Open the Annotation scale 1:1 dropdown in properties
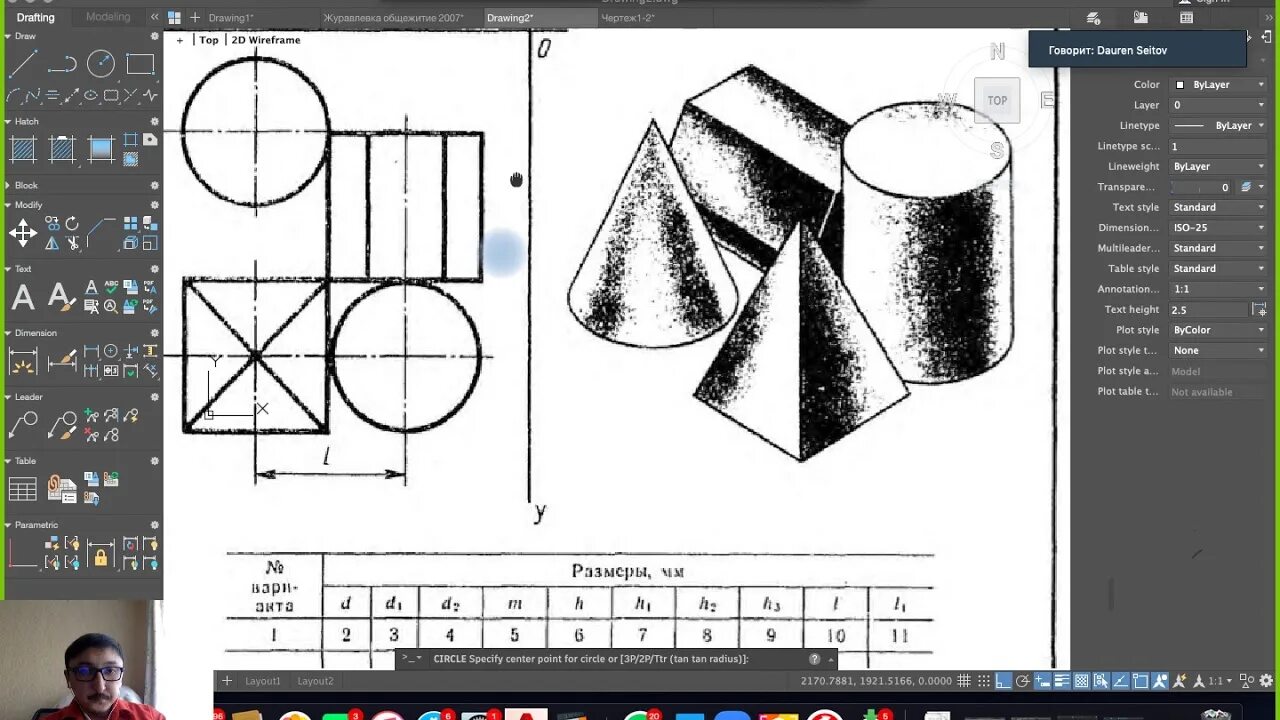 [1219, 289]
